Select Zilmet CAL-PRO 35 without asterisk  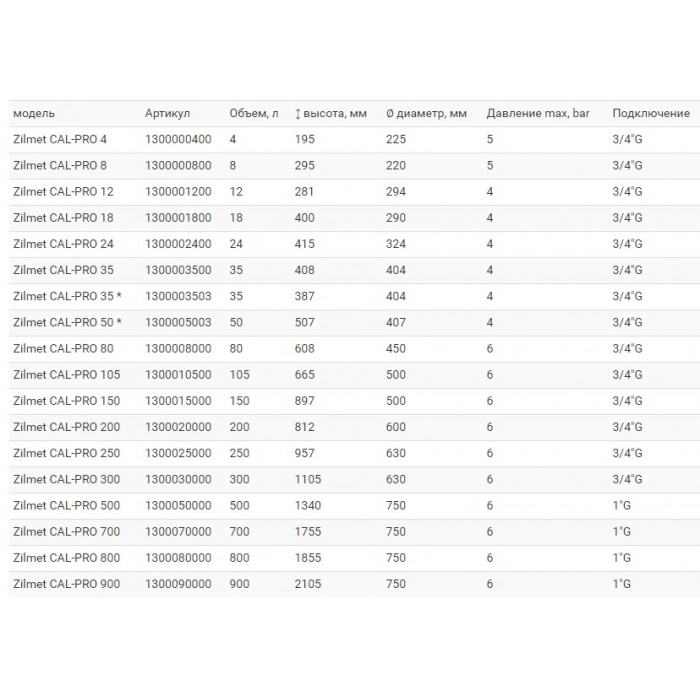[63, 270]
